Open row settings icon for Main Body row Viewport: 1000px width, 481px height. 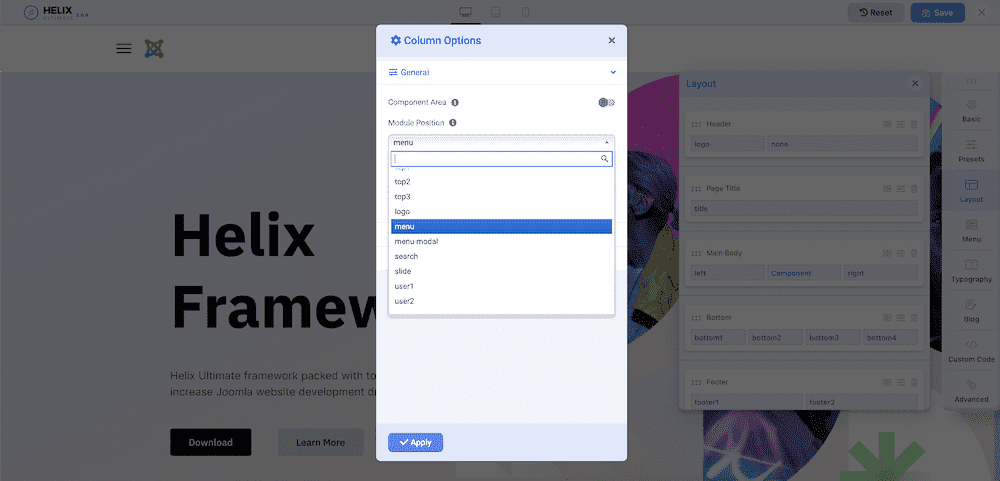(901, 253)
